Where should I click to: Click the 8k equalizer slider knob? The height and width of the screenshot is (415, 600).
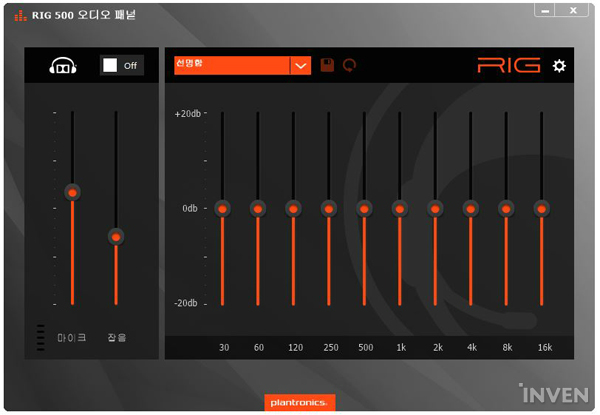506,209
